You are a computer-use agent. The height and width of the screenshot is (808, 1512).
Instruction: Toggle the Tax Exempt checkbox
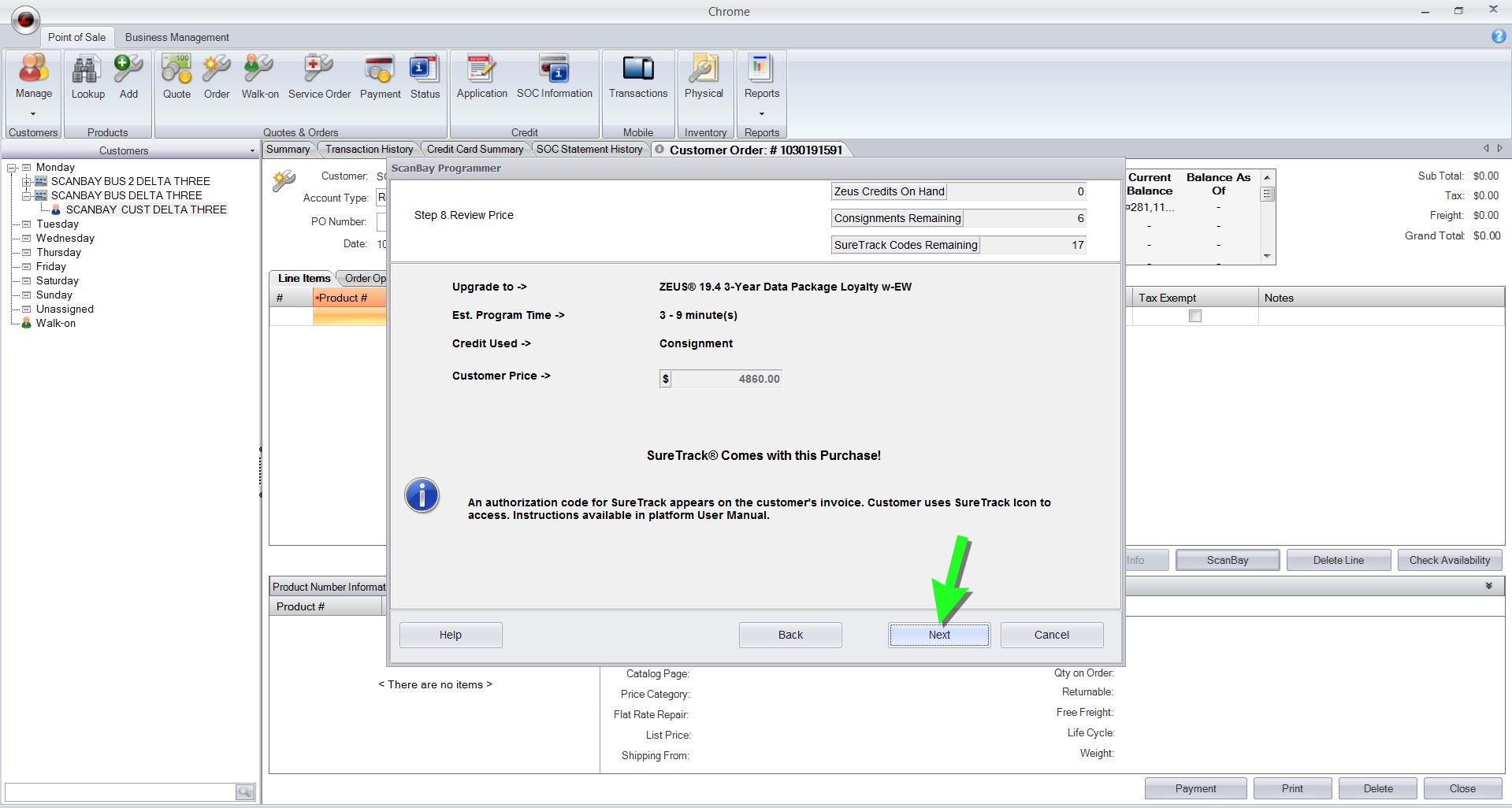point(1195,316)
